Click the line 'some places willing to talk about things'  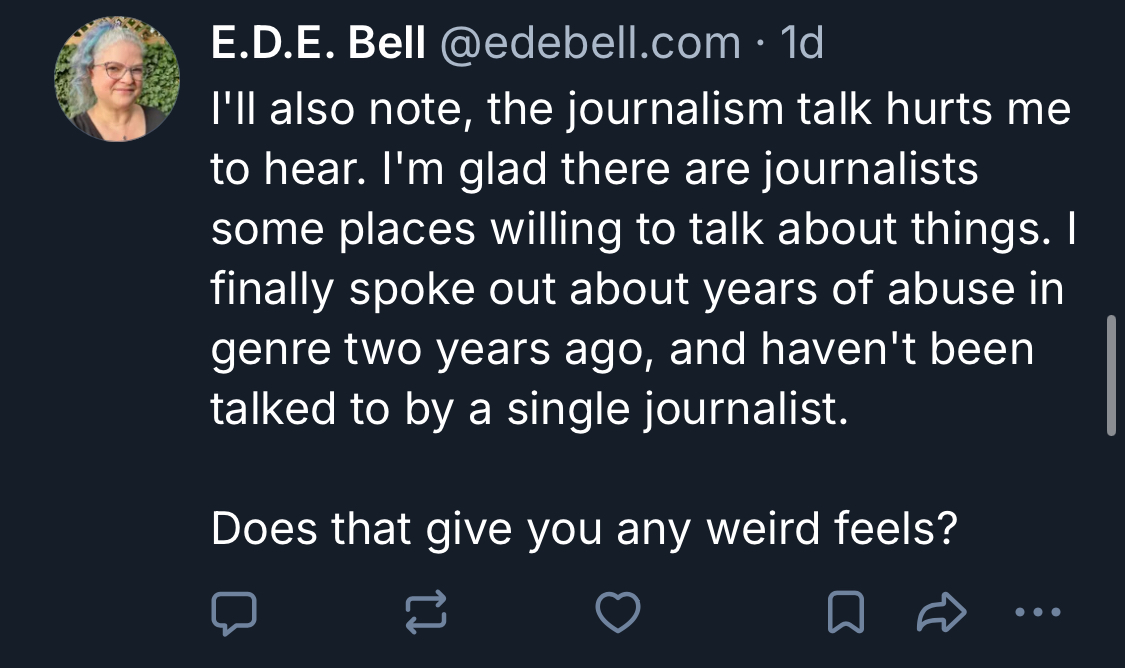click(643, 230)
